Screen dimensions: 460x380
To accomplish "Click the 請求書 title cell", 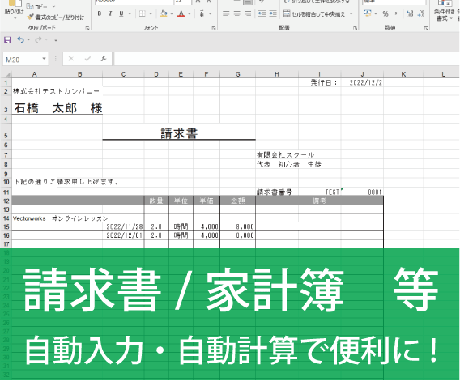I will [179, 133].
